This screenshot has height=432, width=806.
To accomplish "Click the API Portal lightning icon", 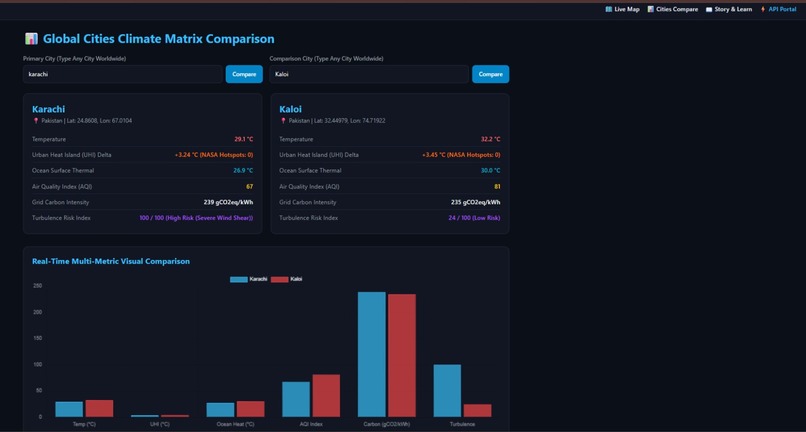I will [x=763, y=9].
